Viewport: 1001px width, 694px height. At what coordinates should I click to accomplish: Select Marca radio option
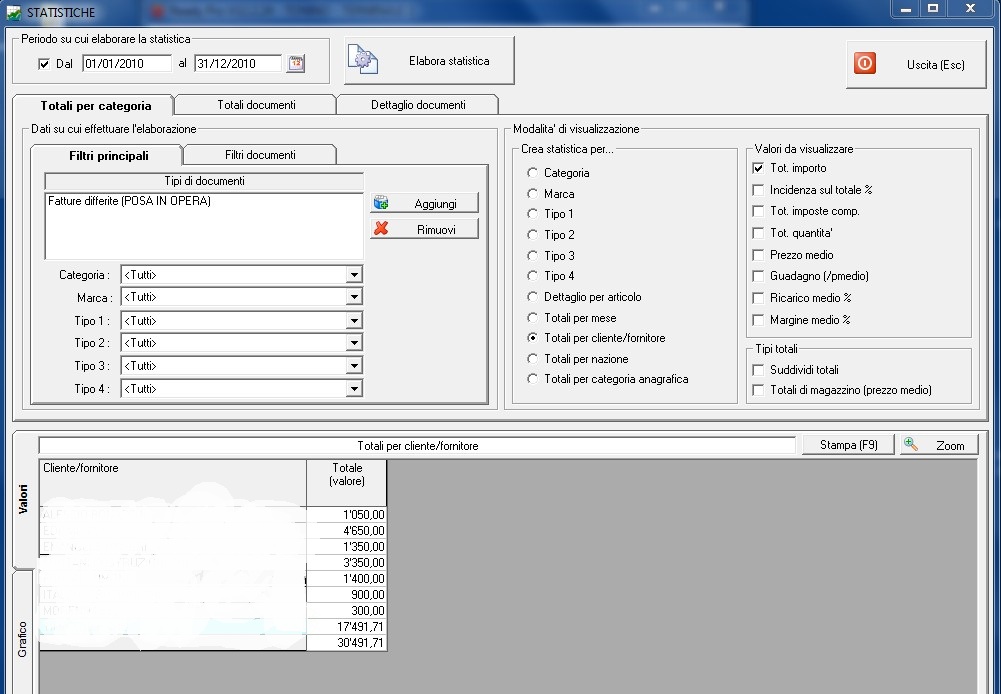click(532, 193)
